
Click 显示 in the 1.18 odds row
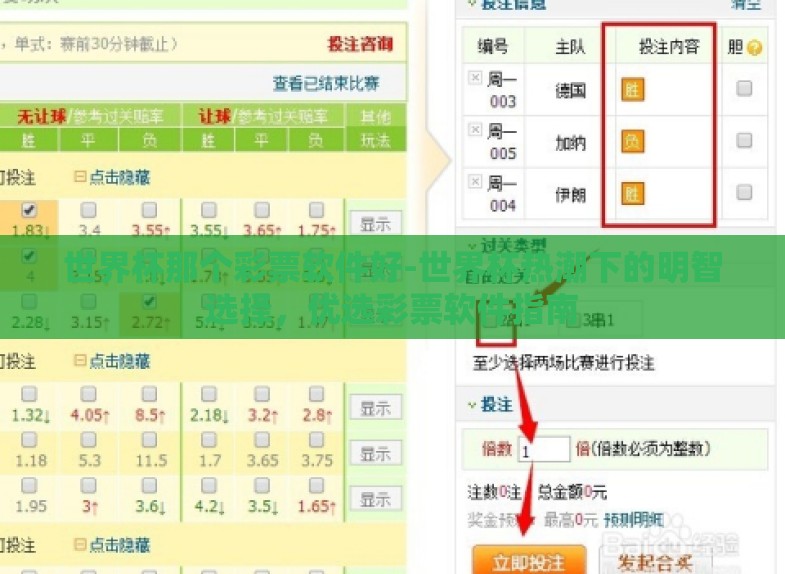pyautogui.click(x=375, y=454)
